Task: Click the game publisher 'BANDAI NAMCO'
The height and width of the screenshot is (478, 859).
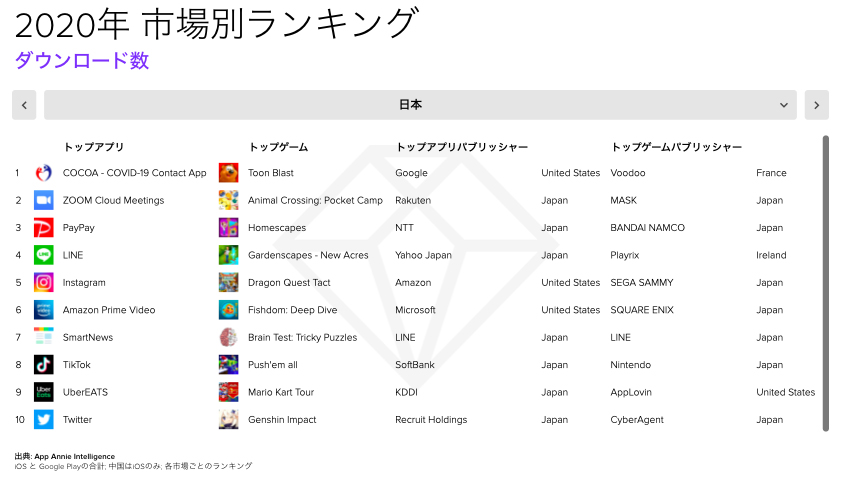Action: pos(648,228)
